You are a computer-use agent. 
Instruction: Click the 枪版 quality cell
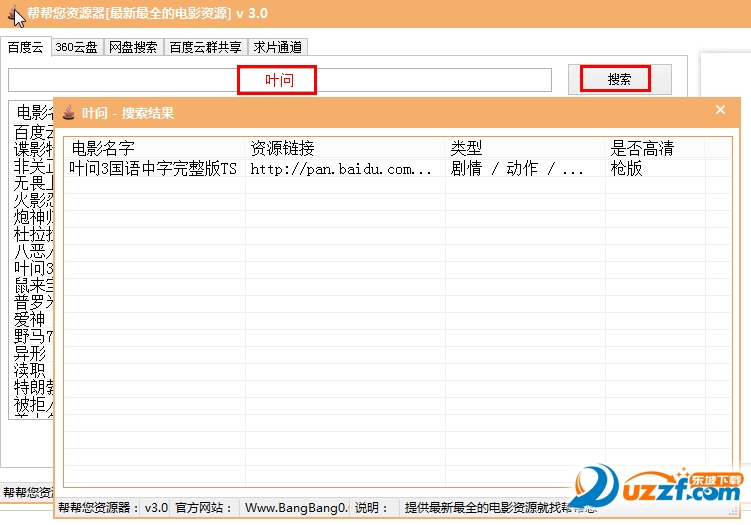coord(626,169)
